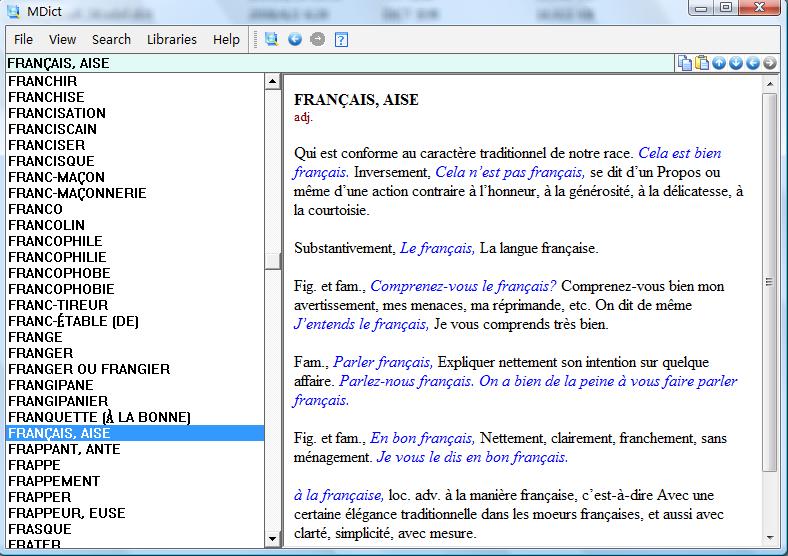The width and height of the screenshot is (788, 556).
Task: Open the View menu
Action: coord(62,39)
